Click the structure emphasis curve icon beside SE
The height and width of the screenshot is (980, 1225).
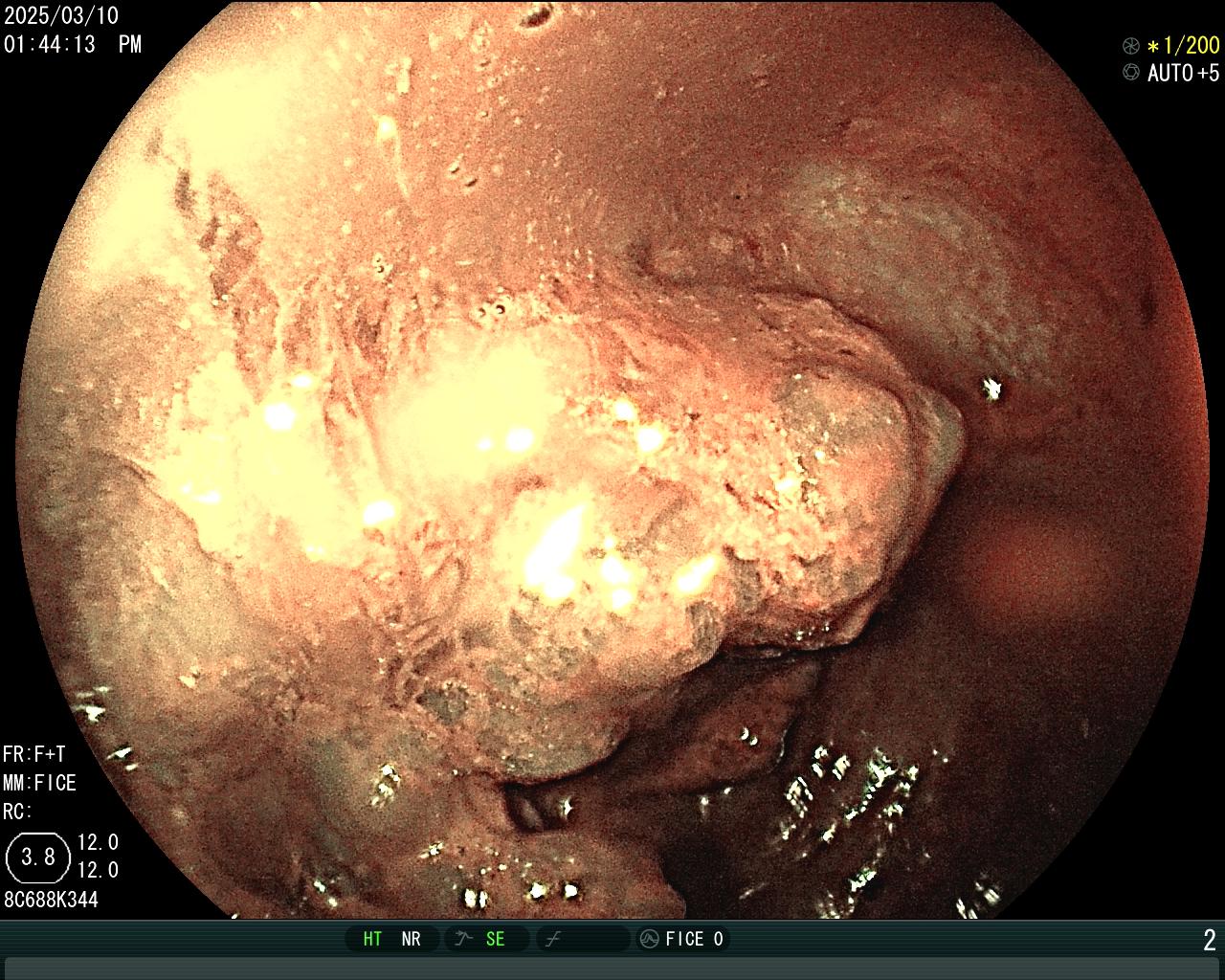tap(464, 940)
